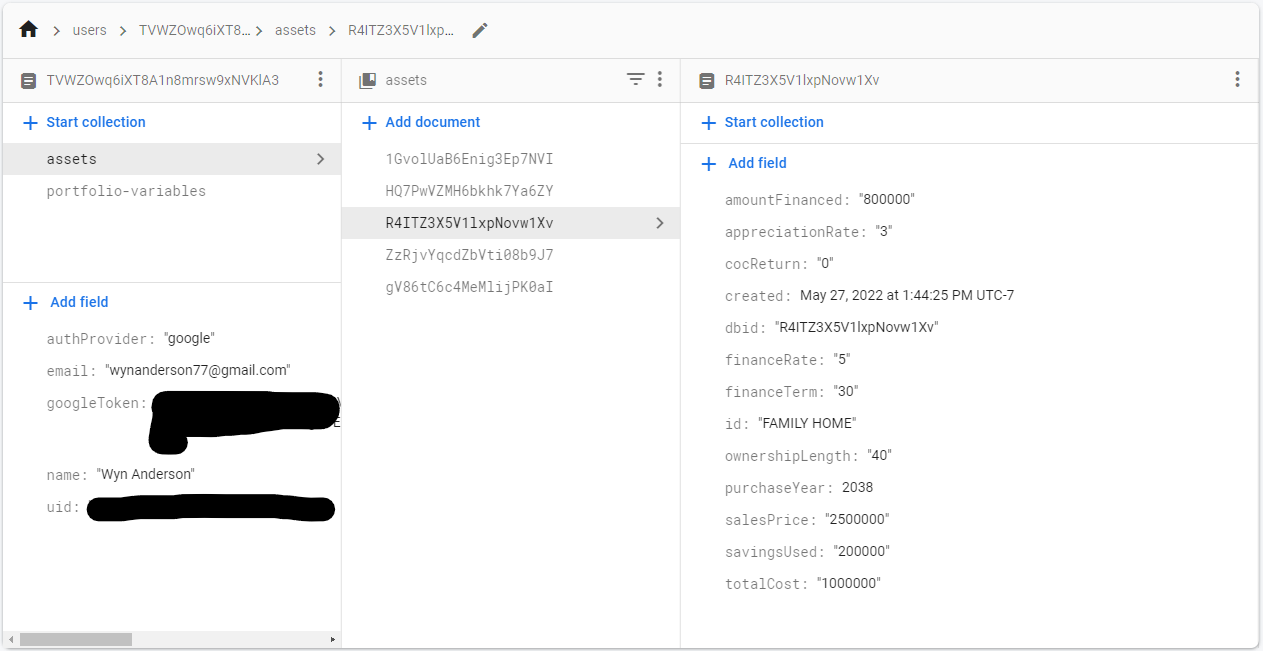Click plus icon for Start collection in left panel
The image size is (1263, 651).
[x=30, y=122]
